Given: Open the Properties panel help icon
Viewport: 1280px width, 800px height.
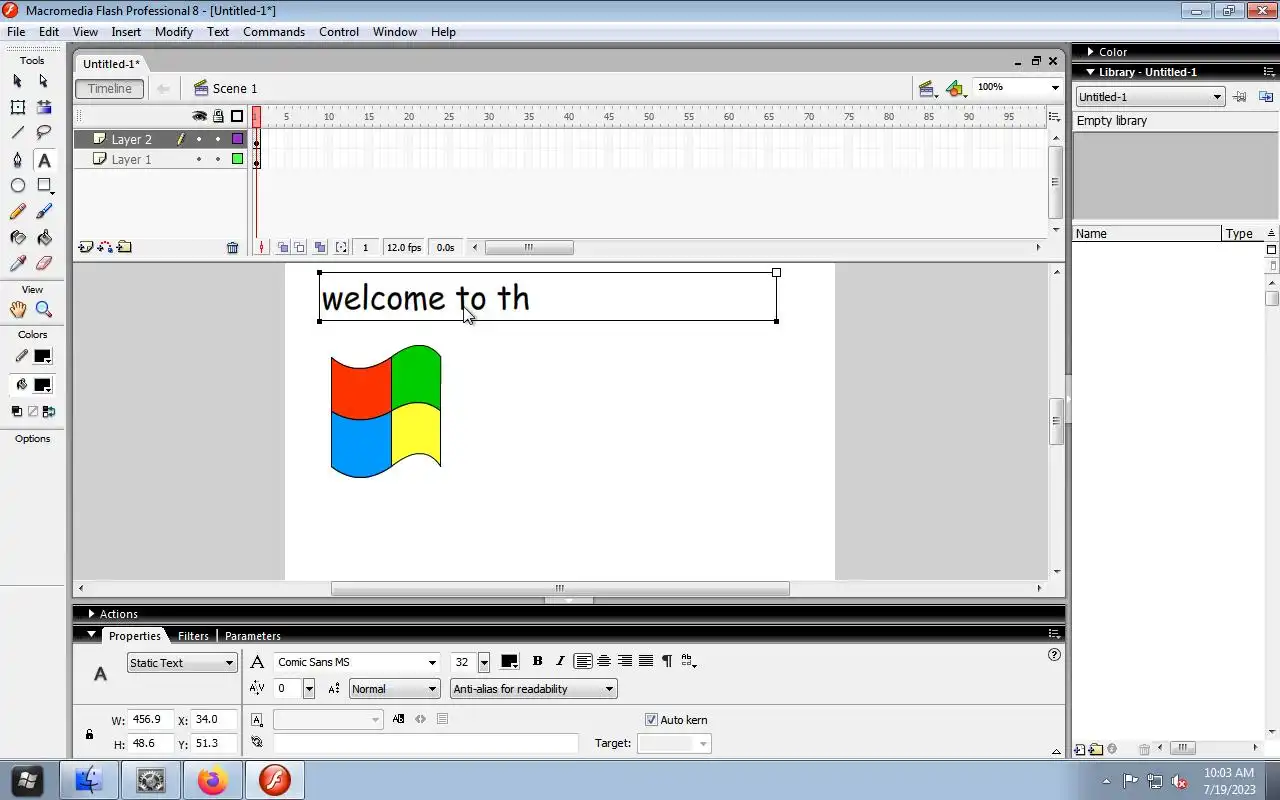Looking at the screenshot, I should 1054,655.
